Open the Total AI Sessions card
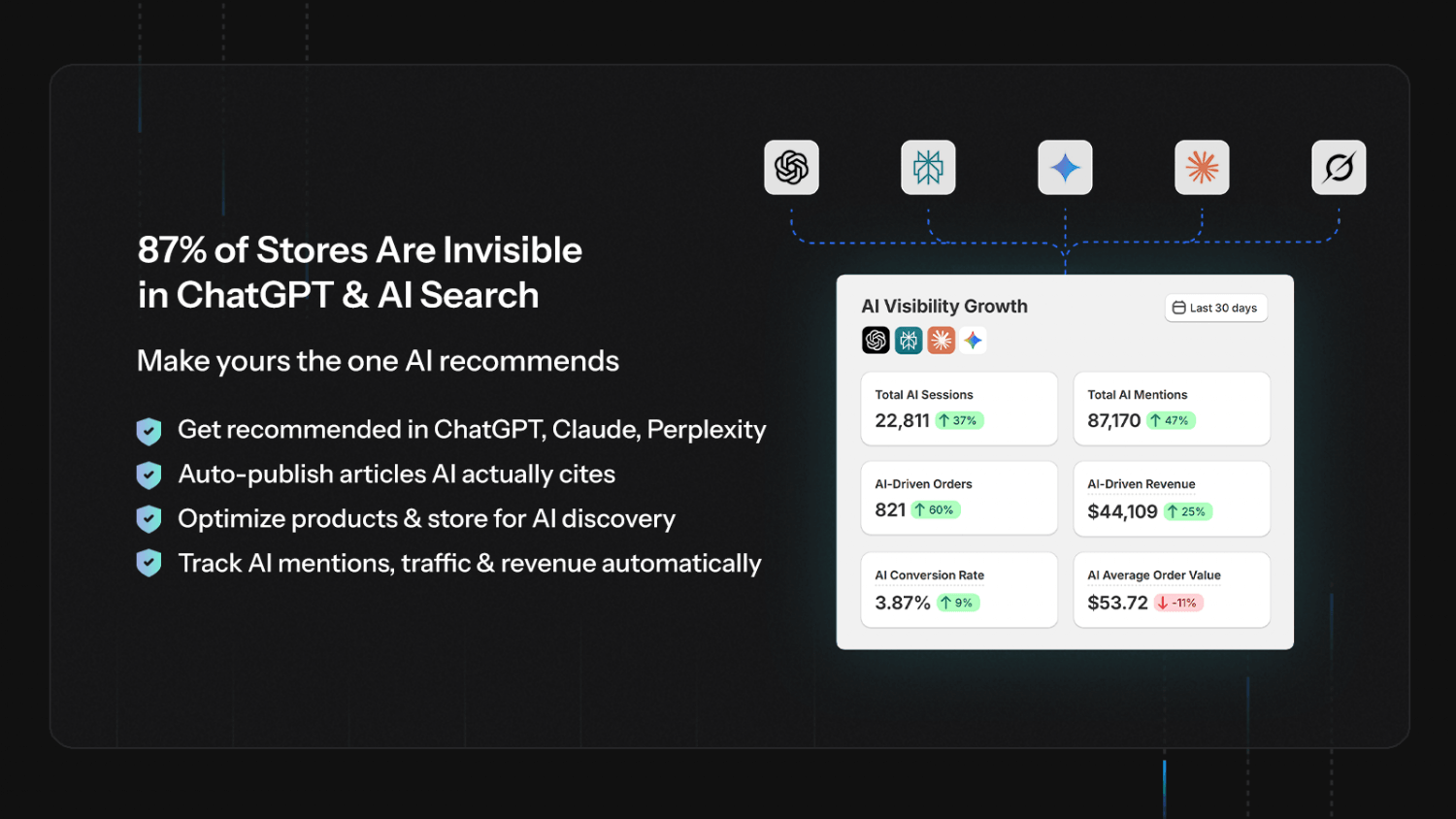The image size is (1456, 819). point(959,409)
